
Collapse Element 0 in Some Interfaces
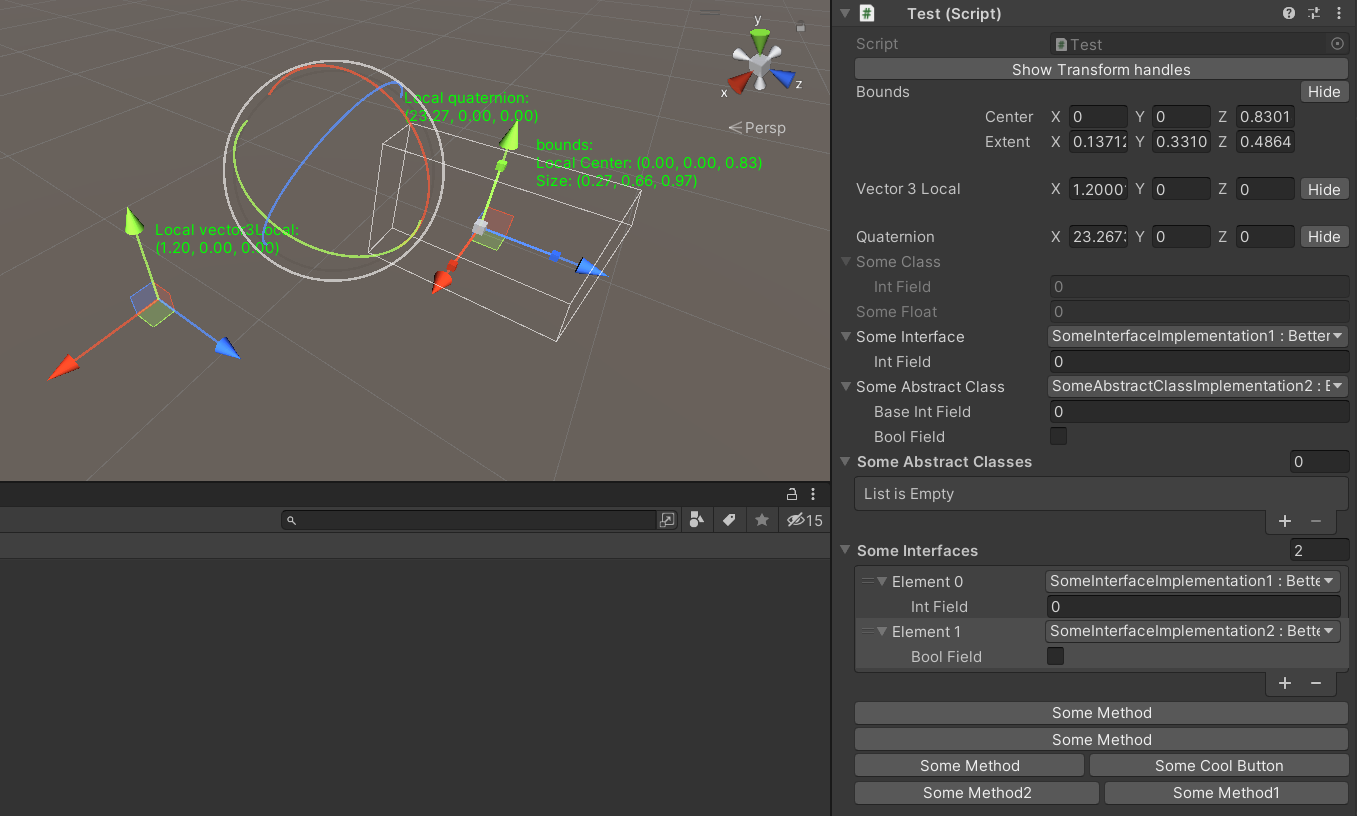tap(882, 581)
